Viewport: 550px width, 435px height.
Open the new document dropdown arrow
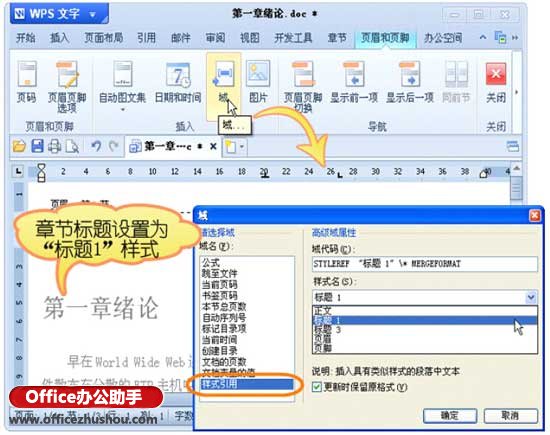click(242, 147)
